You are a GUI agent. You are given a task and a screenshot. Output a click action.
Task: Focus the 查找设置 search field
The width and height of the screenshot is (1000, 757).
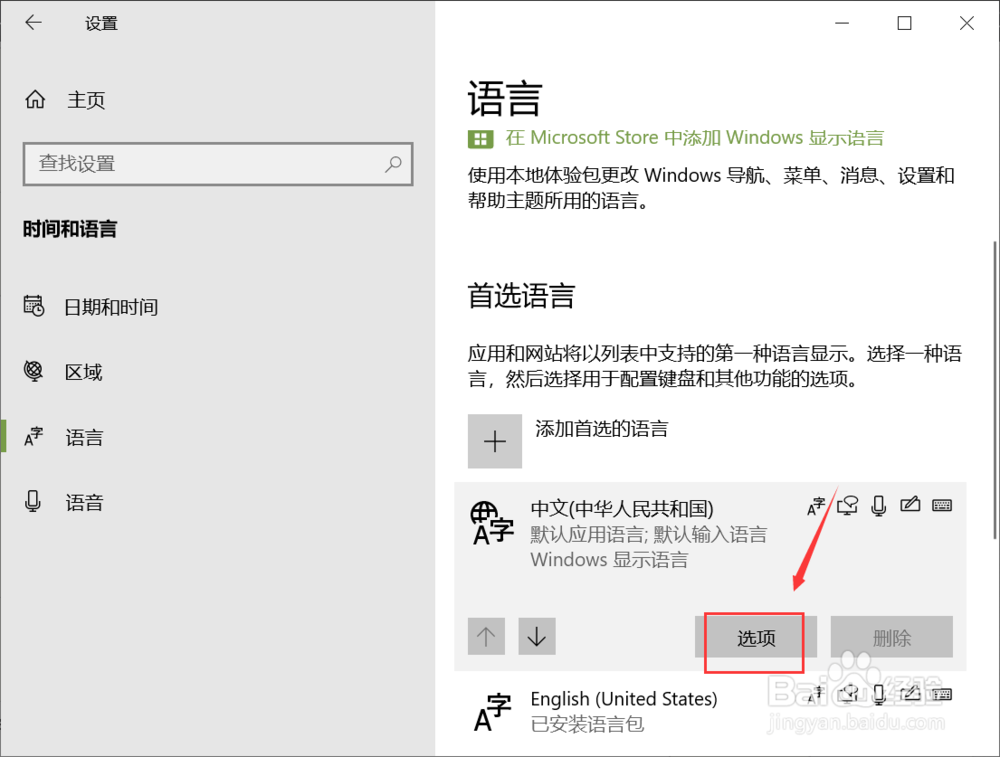click(217, 164)
